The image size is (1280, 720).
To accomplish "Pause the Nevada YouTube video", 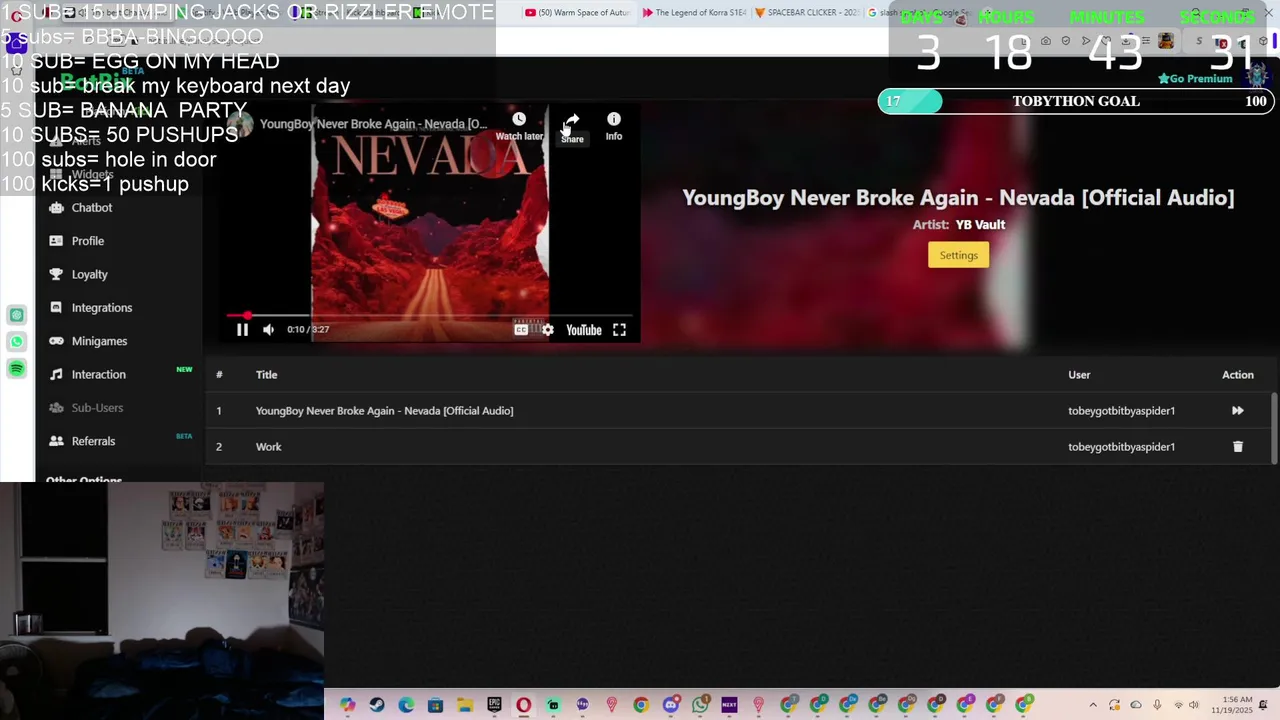I will 242,330.
